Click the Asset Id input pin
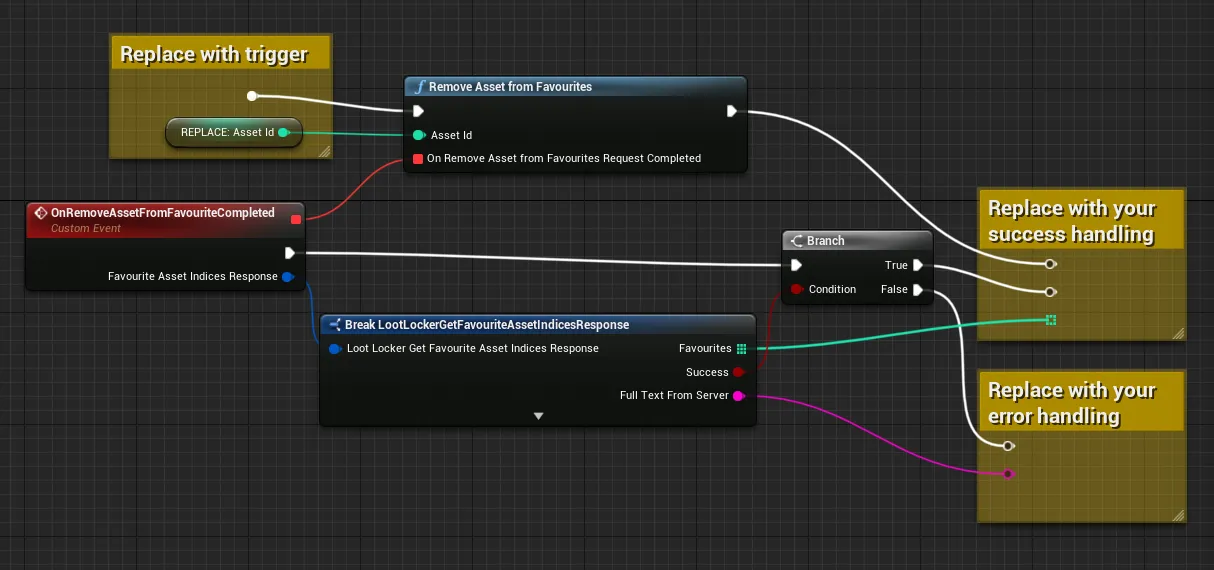The height and width of the screenshot is (570, 1214). coord(418,135)
